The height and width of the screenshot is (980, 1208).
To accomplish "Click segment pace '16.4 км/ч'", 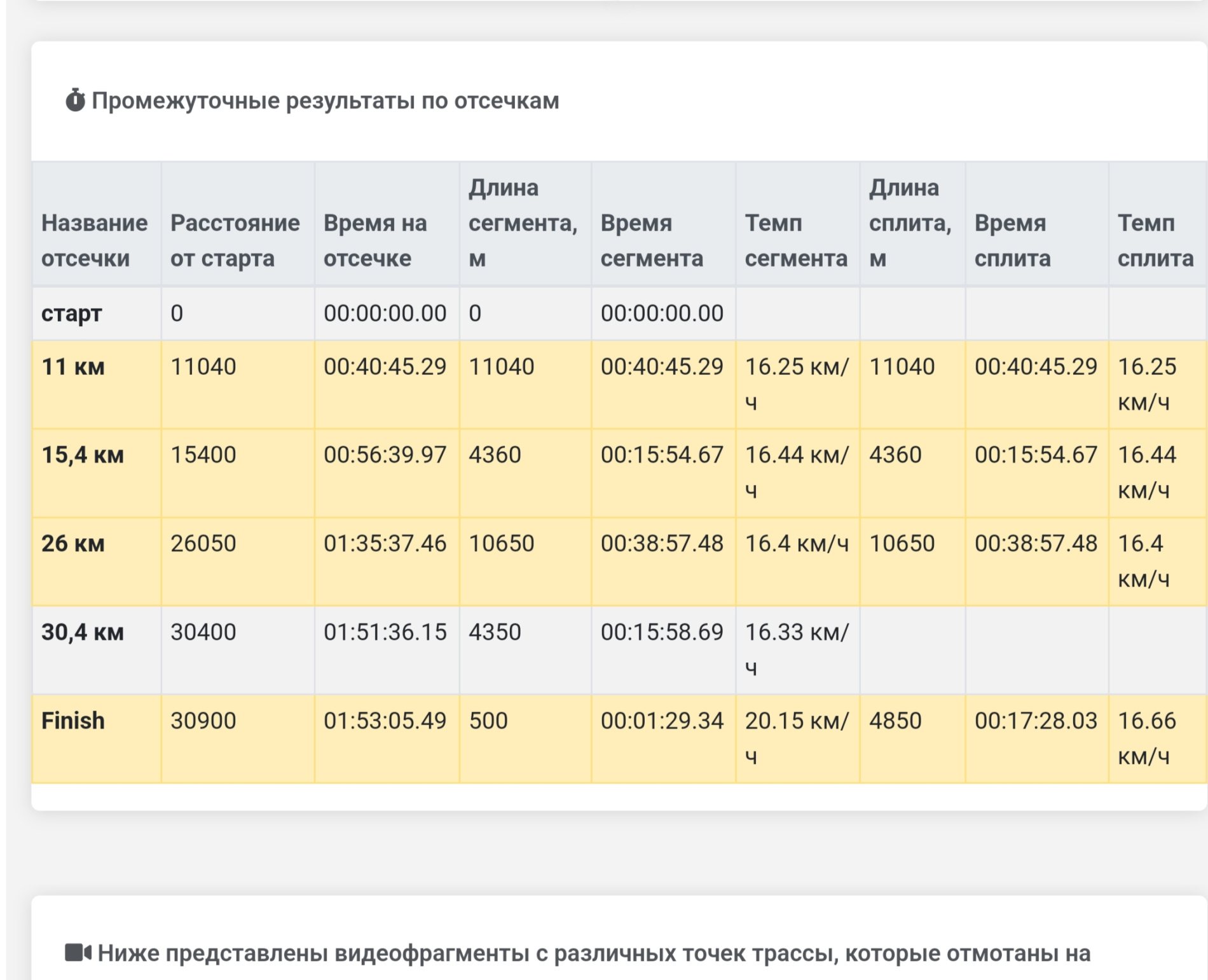I will [x=797, y=543].
